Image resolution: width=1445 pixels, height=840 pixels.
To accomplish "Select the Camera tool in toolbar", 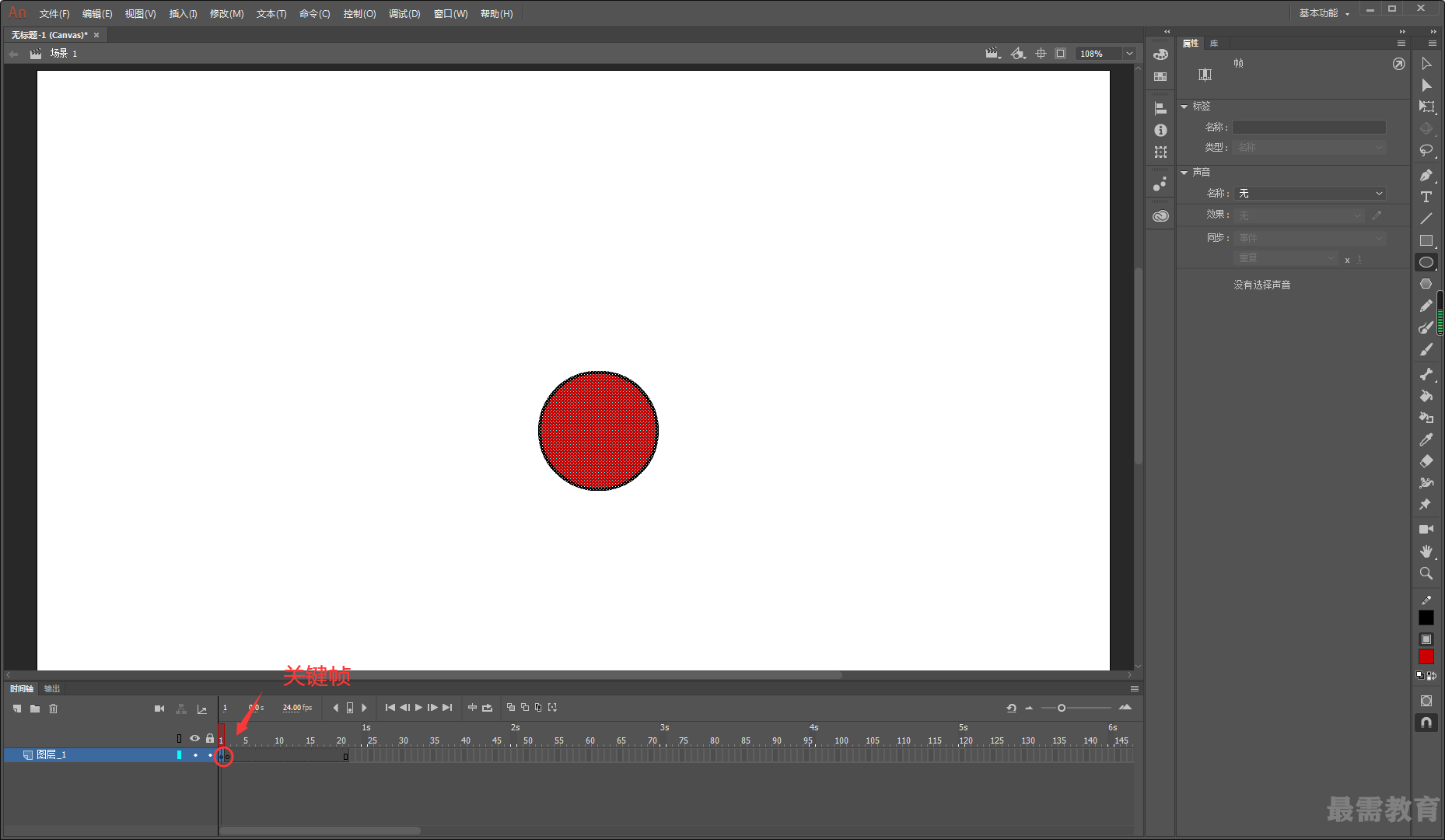I will (1426, 529).
